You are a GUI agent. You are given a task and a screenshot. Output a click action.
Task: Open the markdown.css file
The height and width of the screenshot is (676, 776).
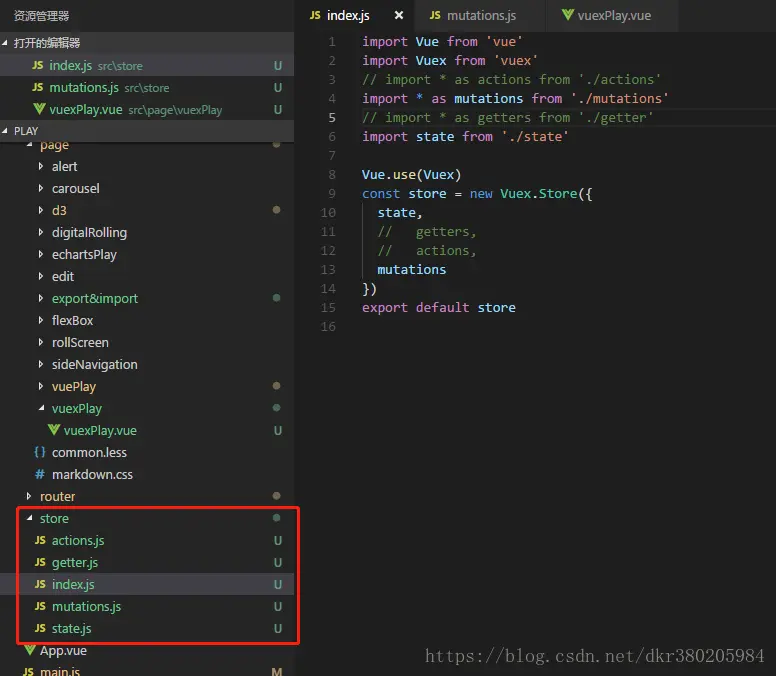[x=92, y=475]
